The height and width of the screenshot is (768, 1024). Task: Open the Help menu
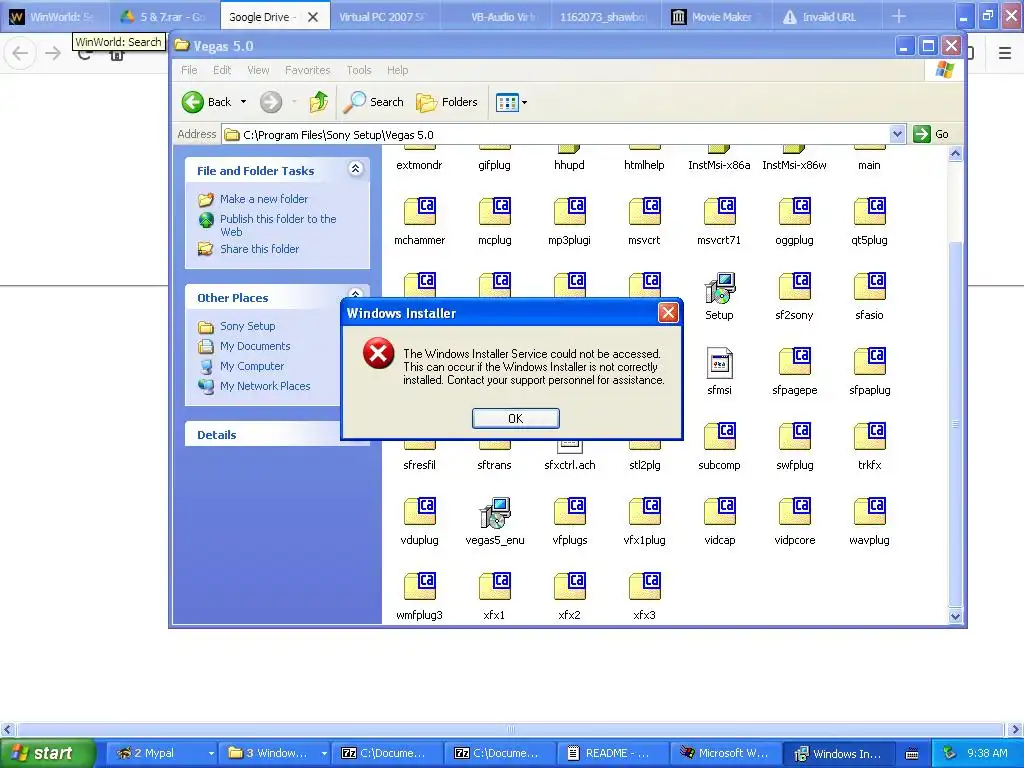click(397, 70)
